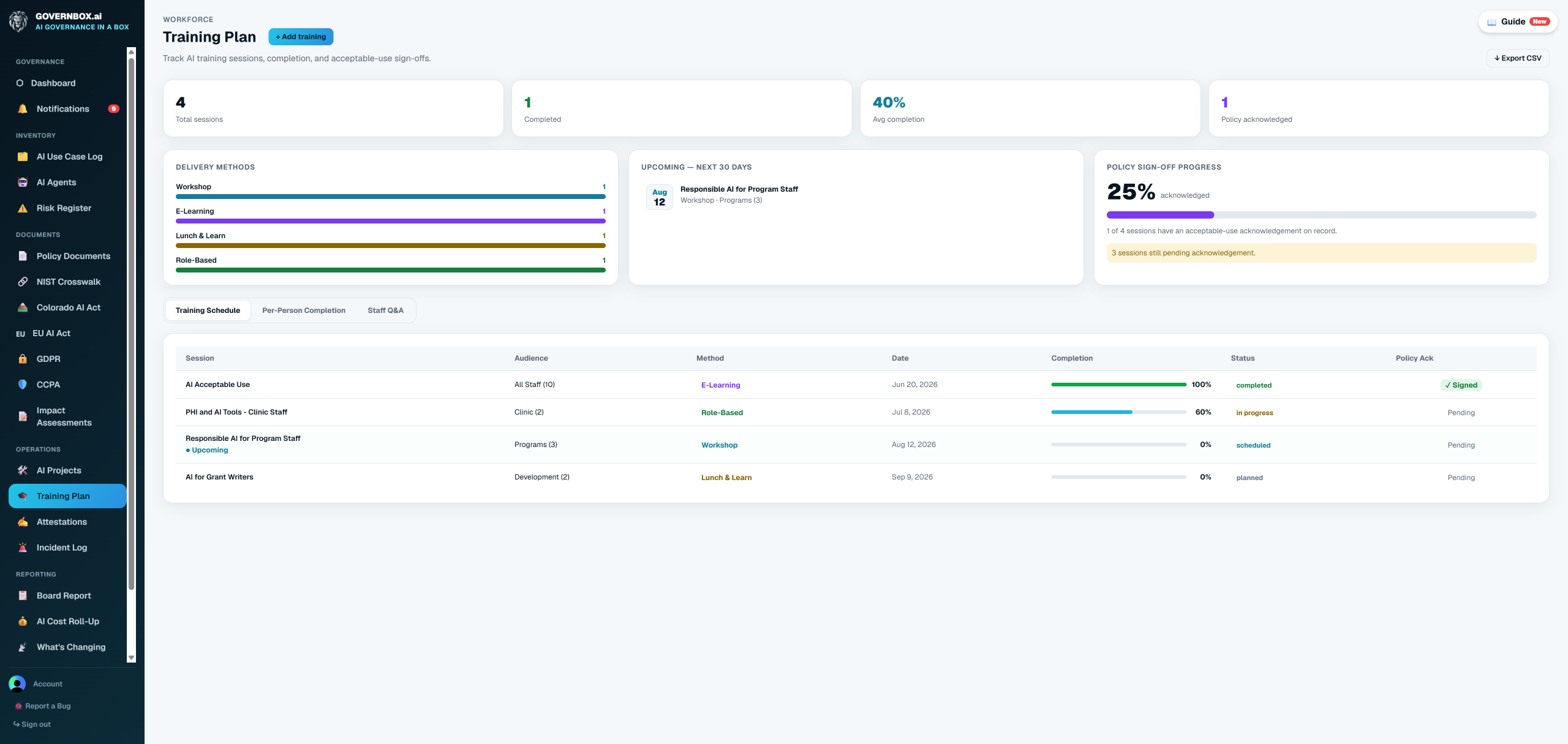Click the NIST Crosswalk link icon
The image size is (1568, 744).
coord(23,282)
